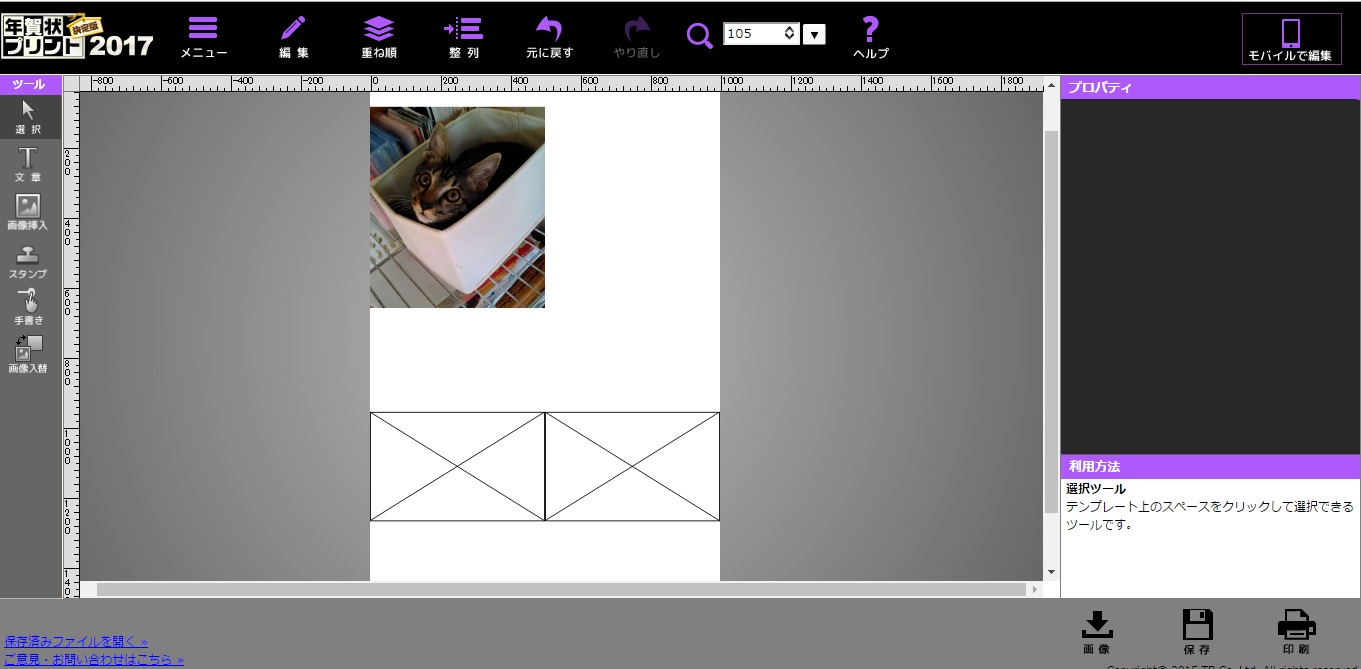The height and width of the screenshot is (669, 1361).
Task: Open the 保存済みファイルを開く link
Action: pos(76,641)
